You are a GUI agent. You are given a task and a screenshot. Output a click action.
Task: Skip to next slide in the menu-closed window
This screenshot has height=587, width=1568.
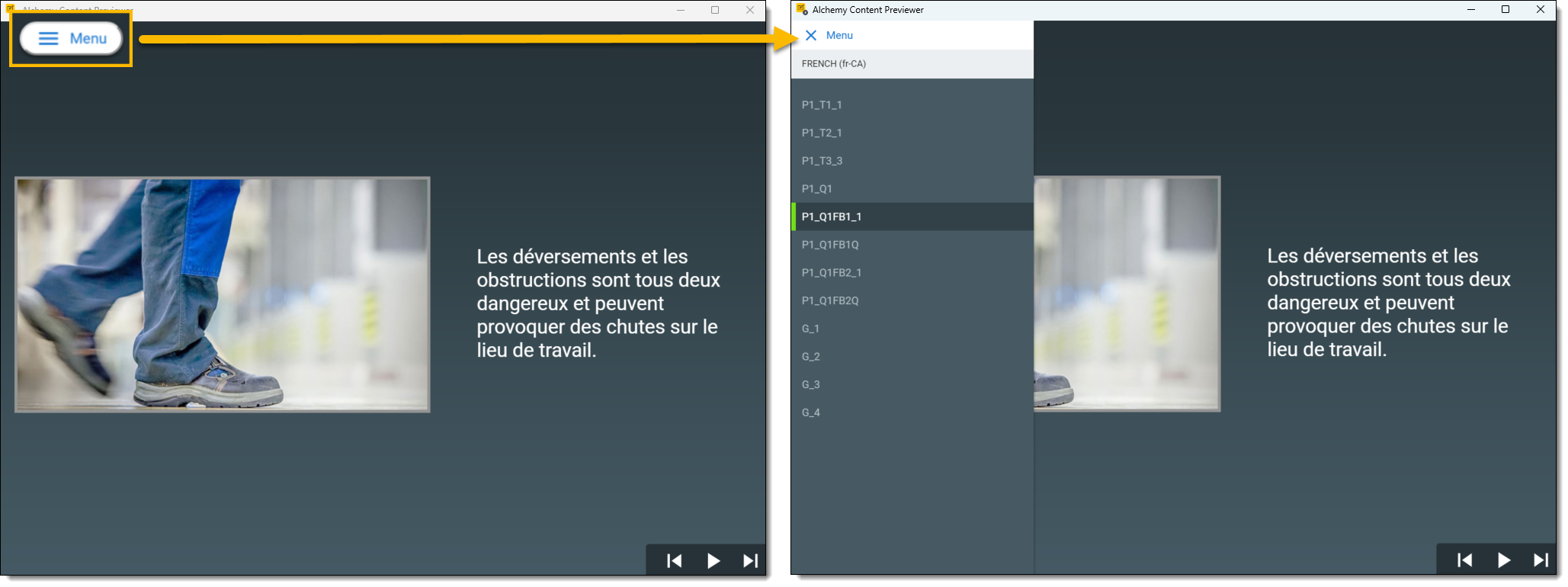pyautogui.click(x=750, y=561)
